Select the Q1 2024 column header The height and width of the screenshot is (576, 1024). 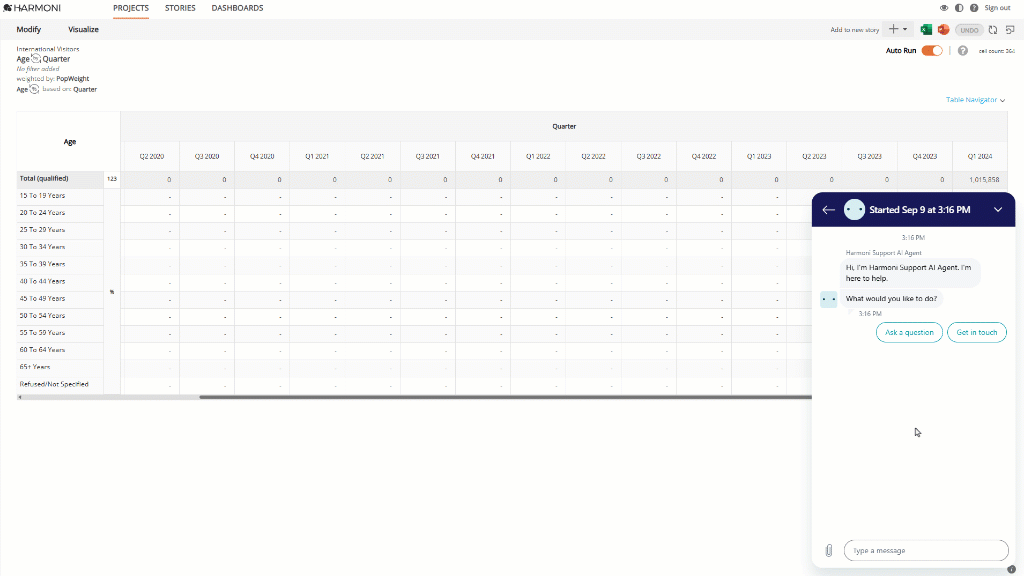980,157
